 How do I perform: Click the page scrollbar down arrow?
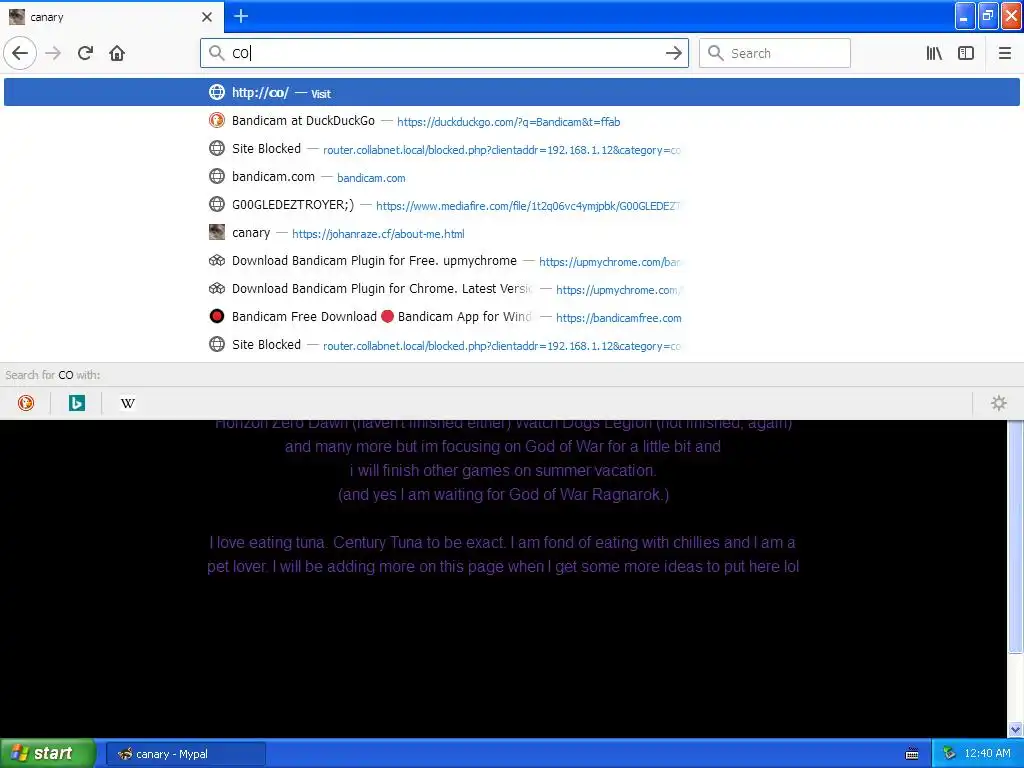1015,729
